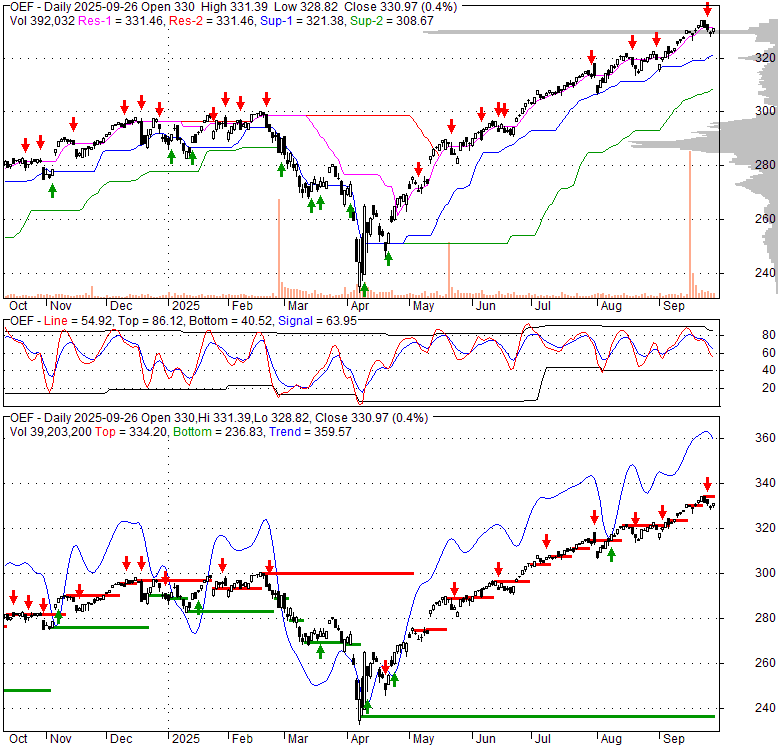The height and width of the screenshot is (745, 780).
Task: Click the Jun label on bottom chart time axis
Action: pyautogui.click(x=486, y=739)
